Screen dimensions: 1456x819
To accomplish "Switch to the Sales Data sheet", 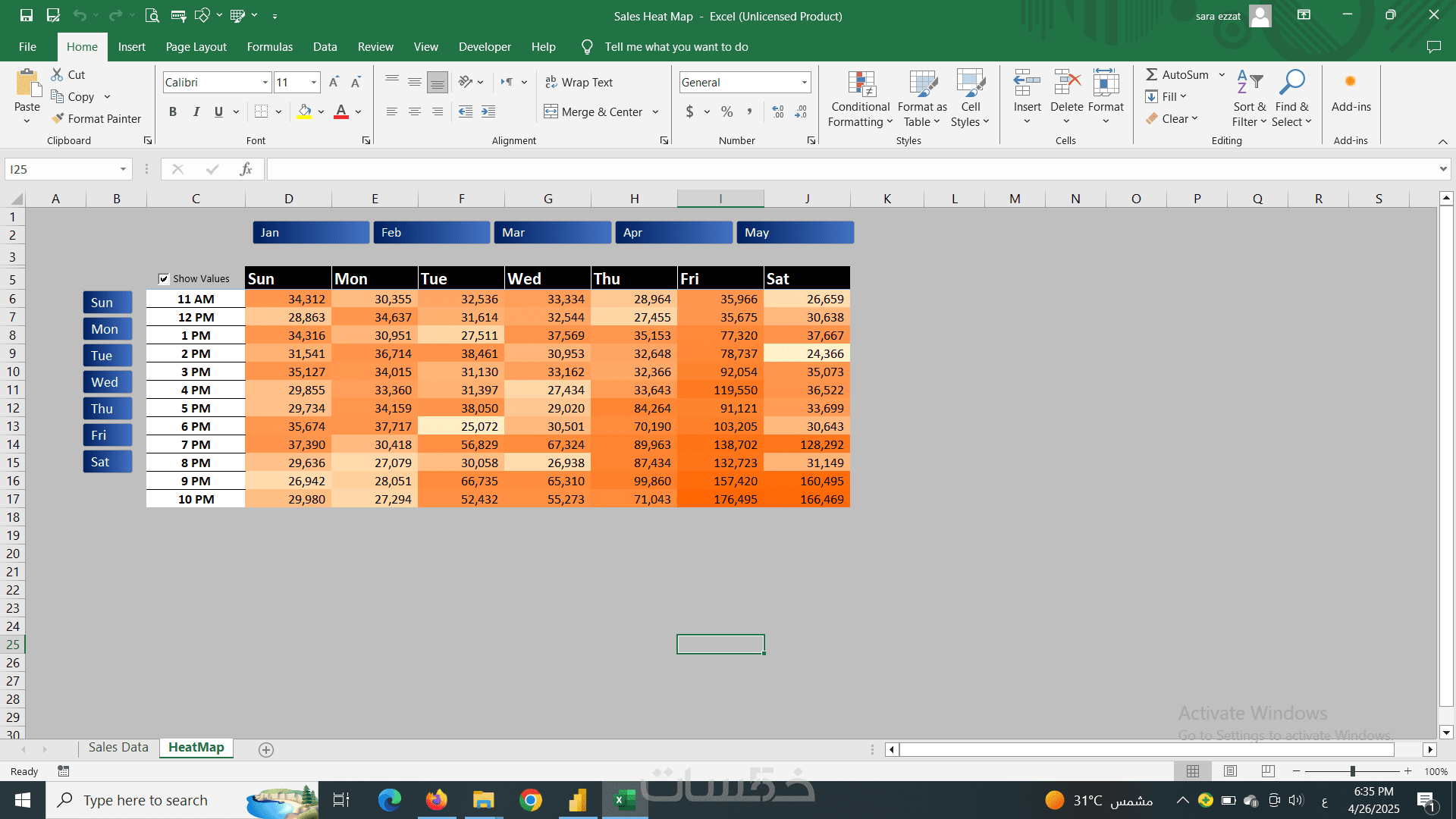I will coord(118,747).
